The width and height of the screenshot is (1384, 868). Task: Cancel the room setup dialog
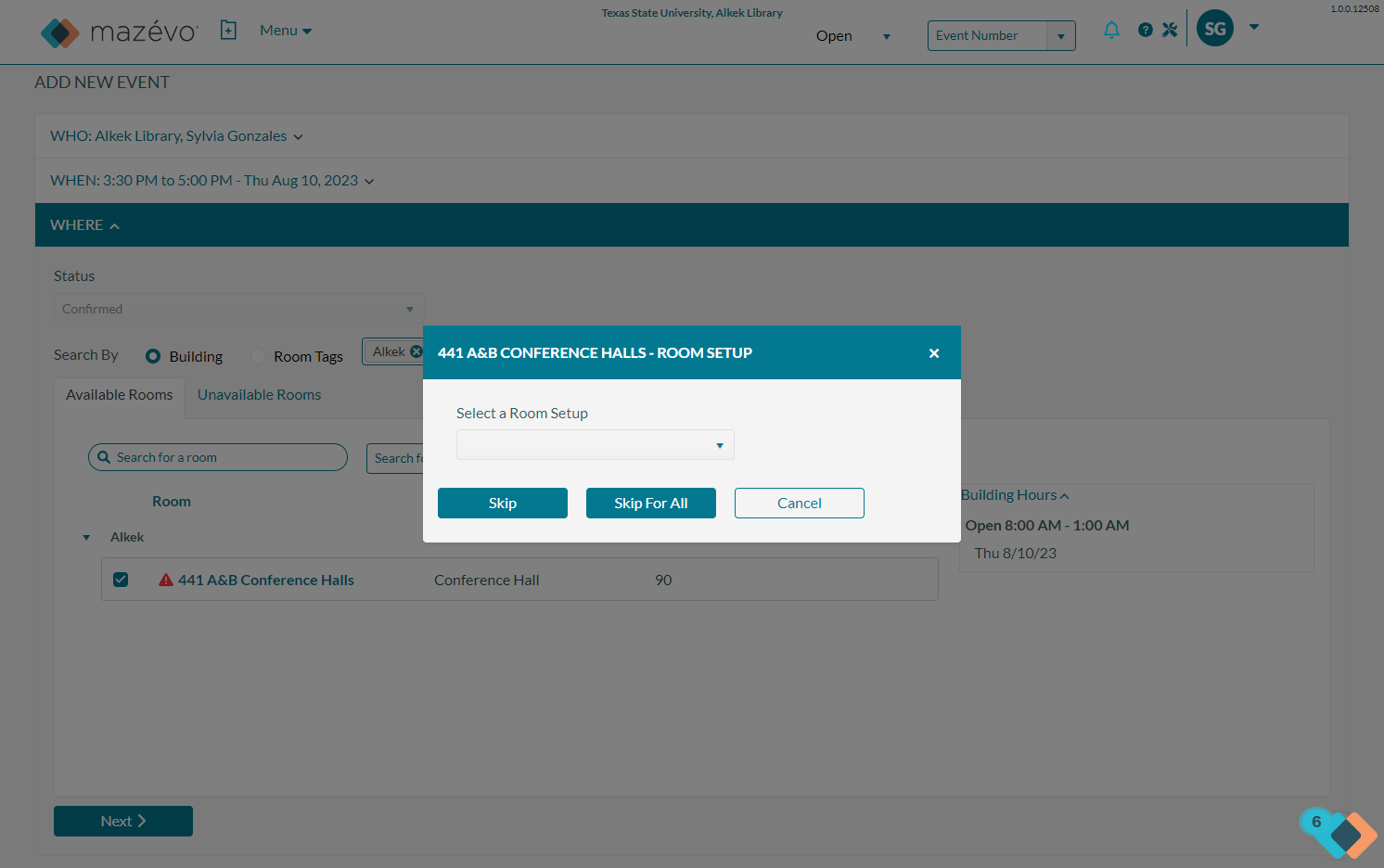(800, 504)
